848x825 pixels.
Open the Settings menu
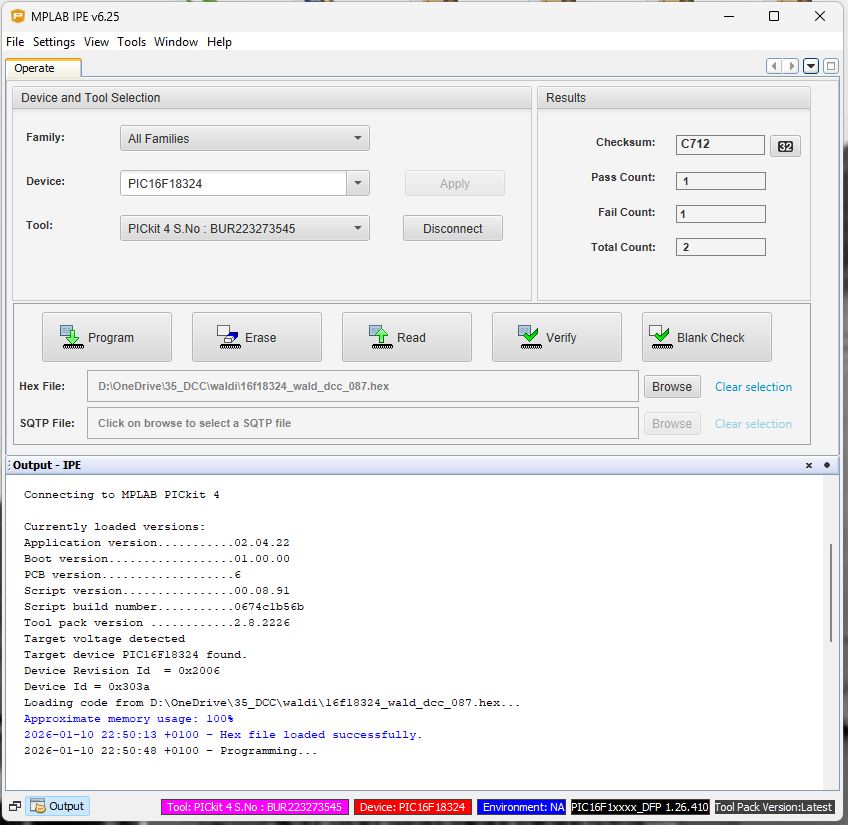[54, 42]
